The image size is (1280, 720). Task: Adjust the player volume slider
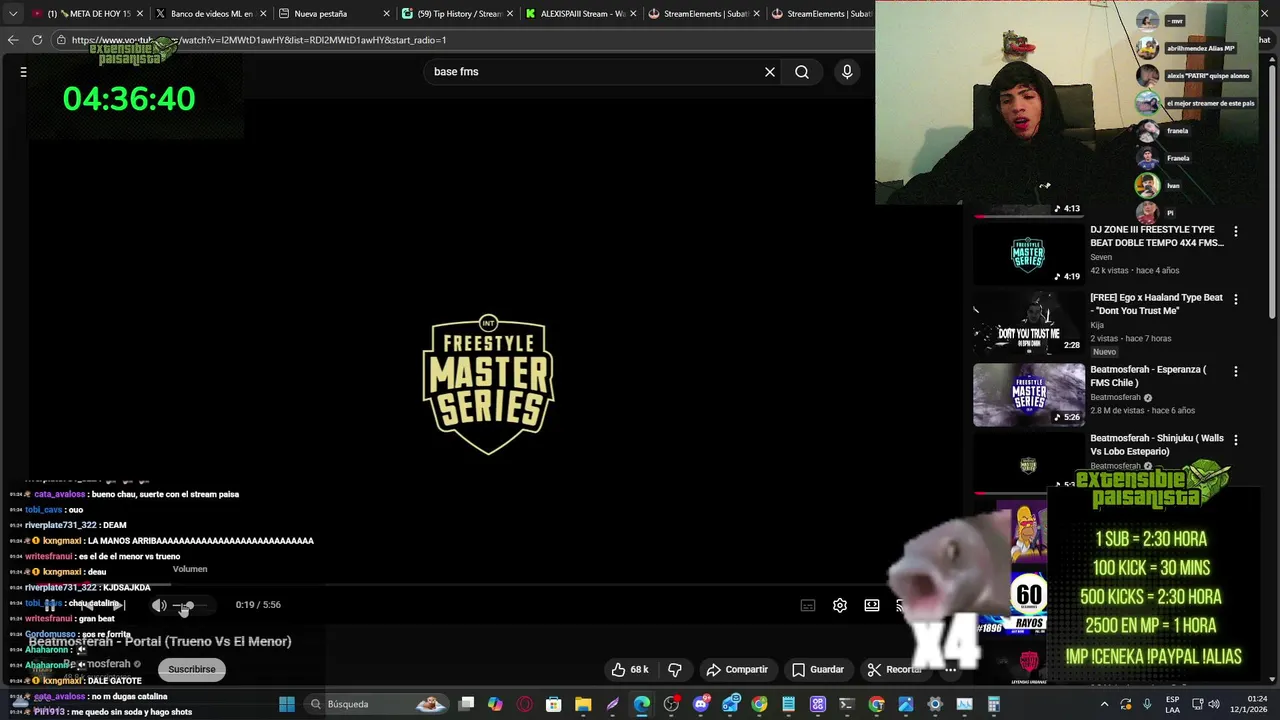point(190,605)
